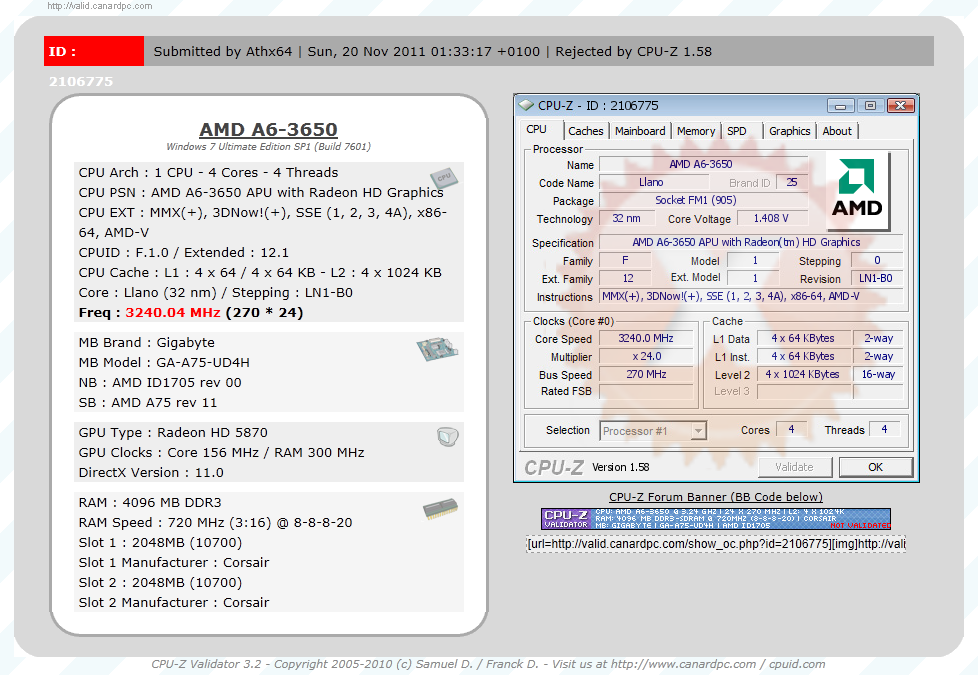Switch to the Graphics tab
The width and height of the screenshot is (978, 675).
789,131
